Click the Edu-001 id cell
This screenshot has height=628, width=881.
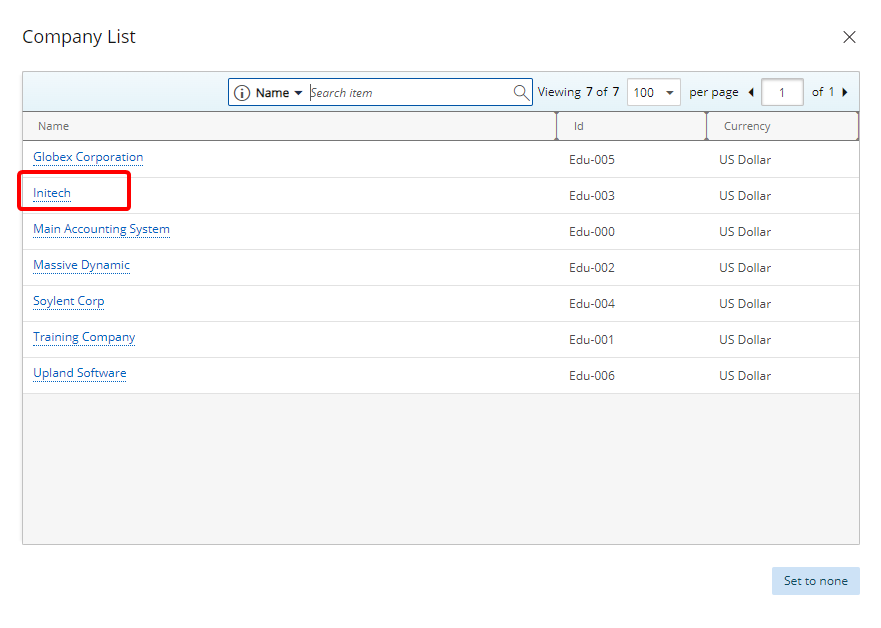tap(592, 340)
